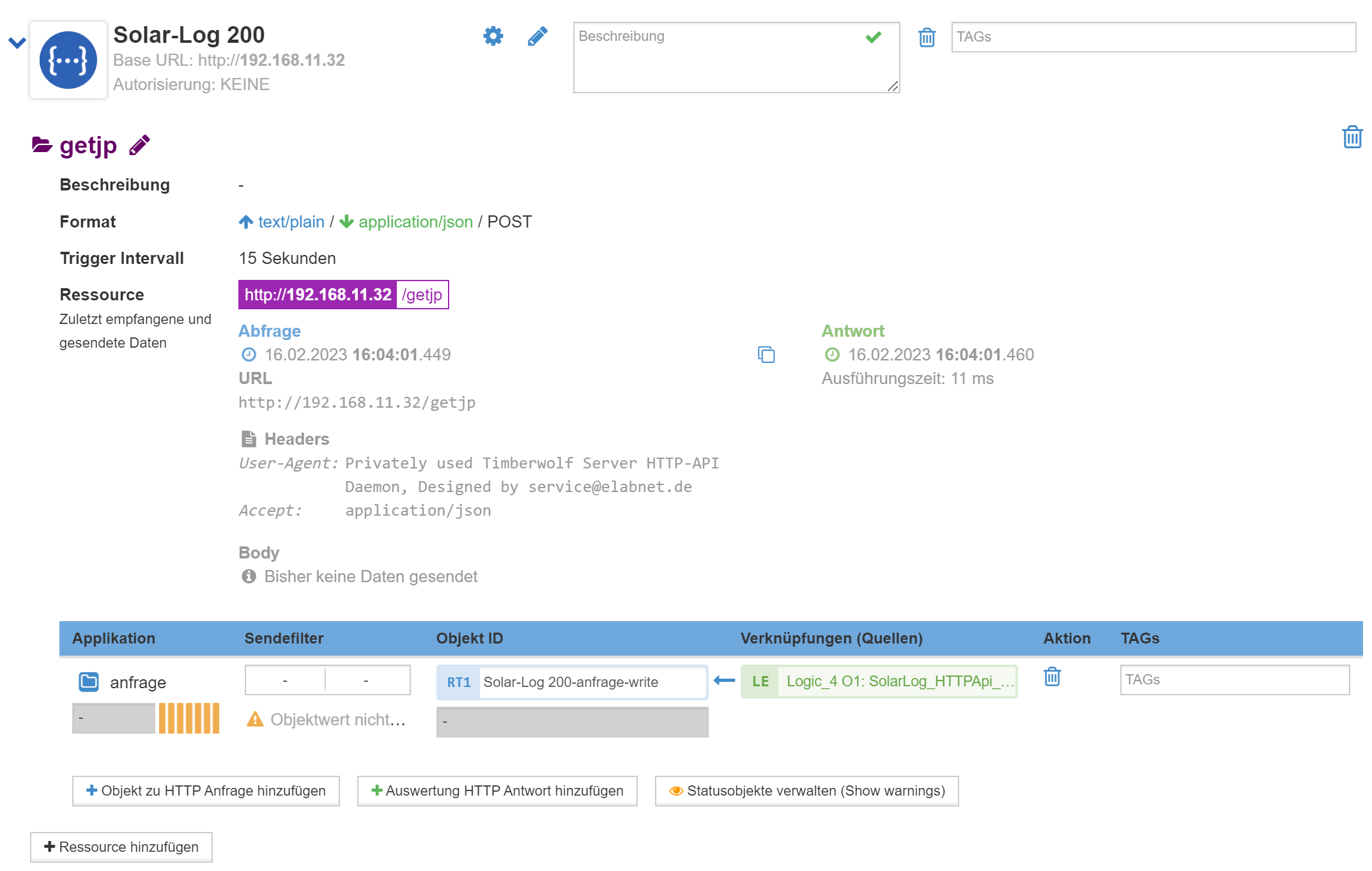
Task: Delete the anfrage row with trash icon
Action: 1052,677
